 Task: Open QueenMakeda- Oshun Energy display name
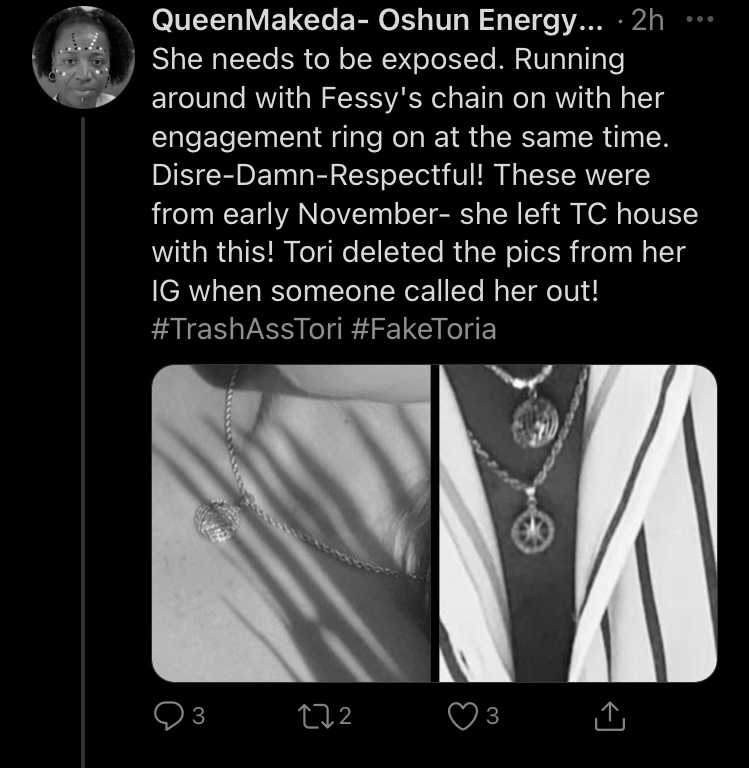pos(378,21)
